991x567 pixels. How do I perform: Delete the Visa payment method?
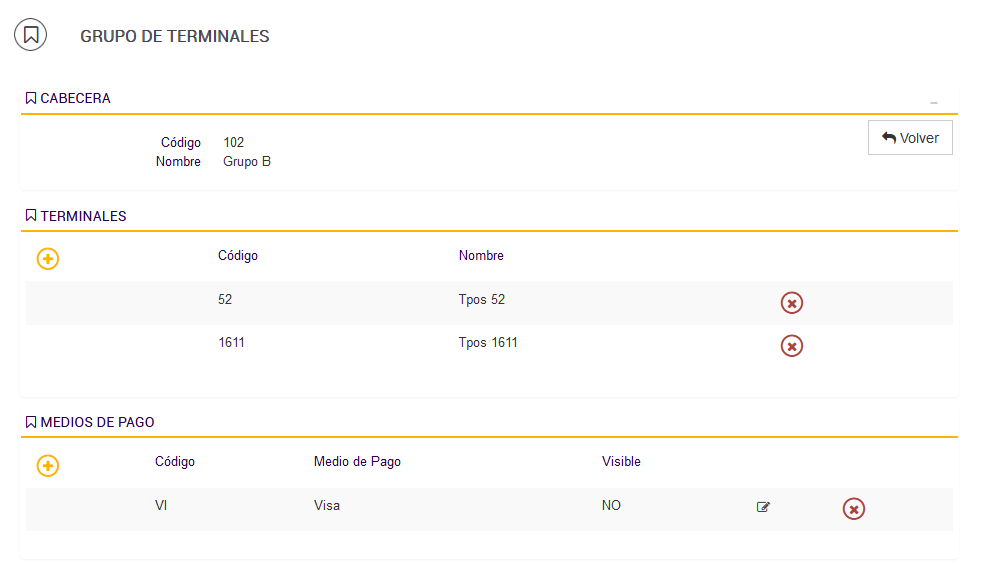pos(853,509)
